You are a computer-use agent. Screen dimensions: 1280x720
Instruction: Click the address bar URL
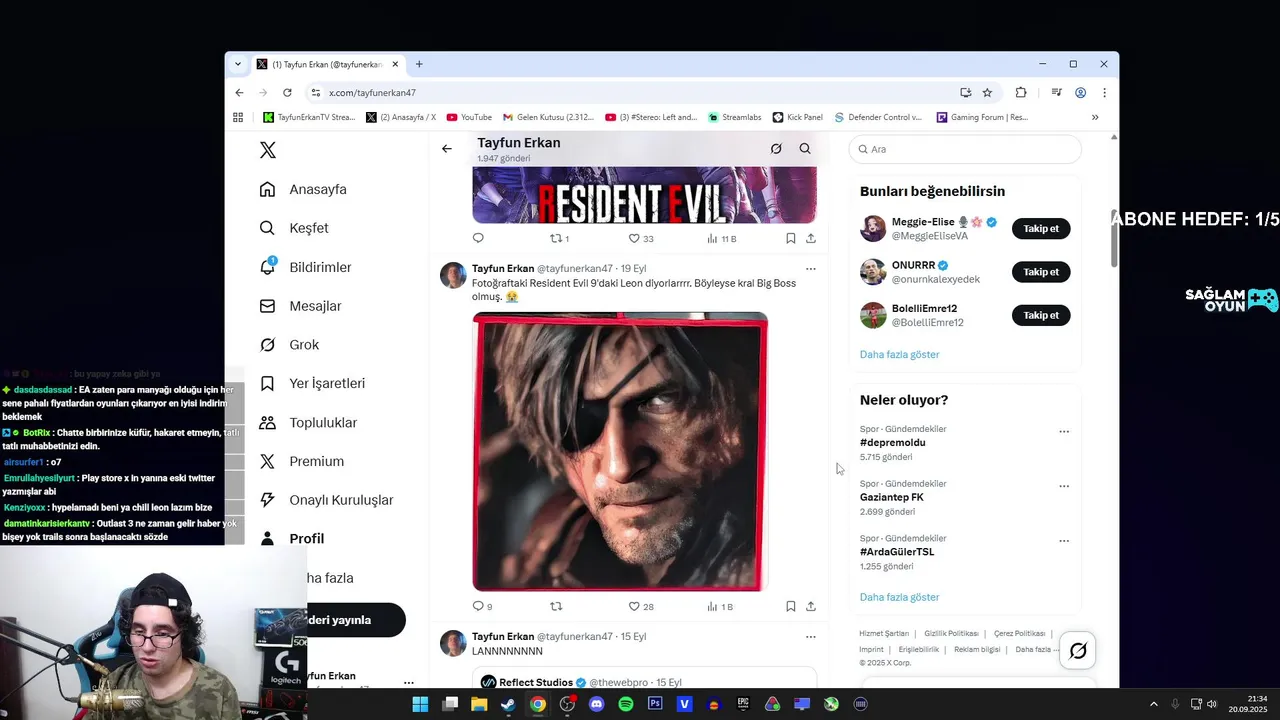372,93
